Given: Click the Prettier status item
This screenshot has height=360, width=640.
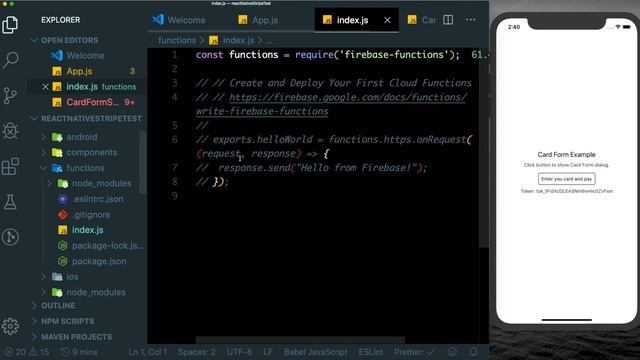Looking at the screenshot, I should pyautogui.click(x=414, y=352).
